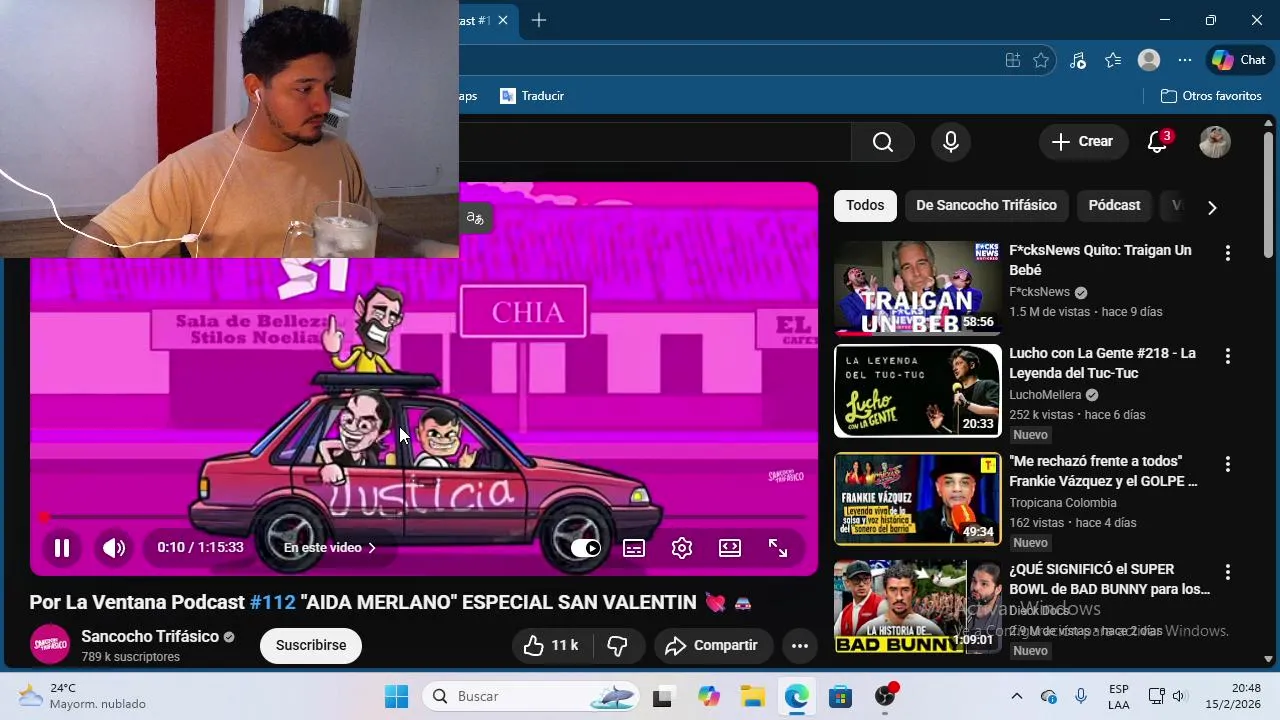Start voice search with microphone icon
The height and width of the screenshot is (720, 1280).
pos(951,142)
